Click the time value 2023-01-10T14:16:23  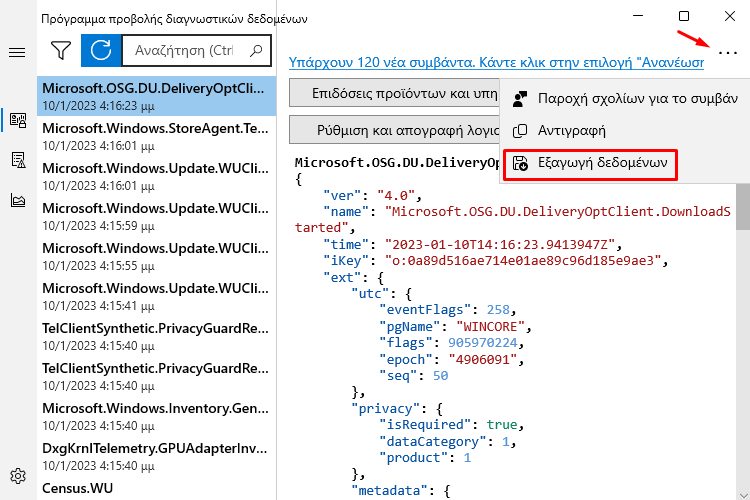pyautogui.click(x=500, y=245)
